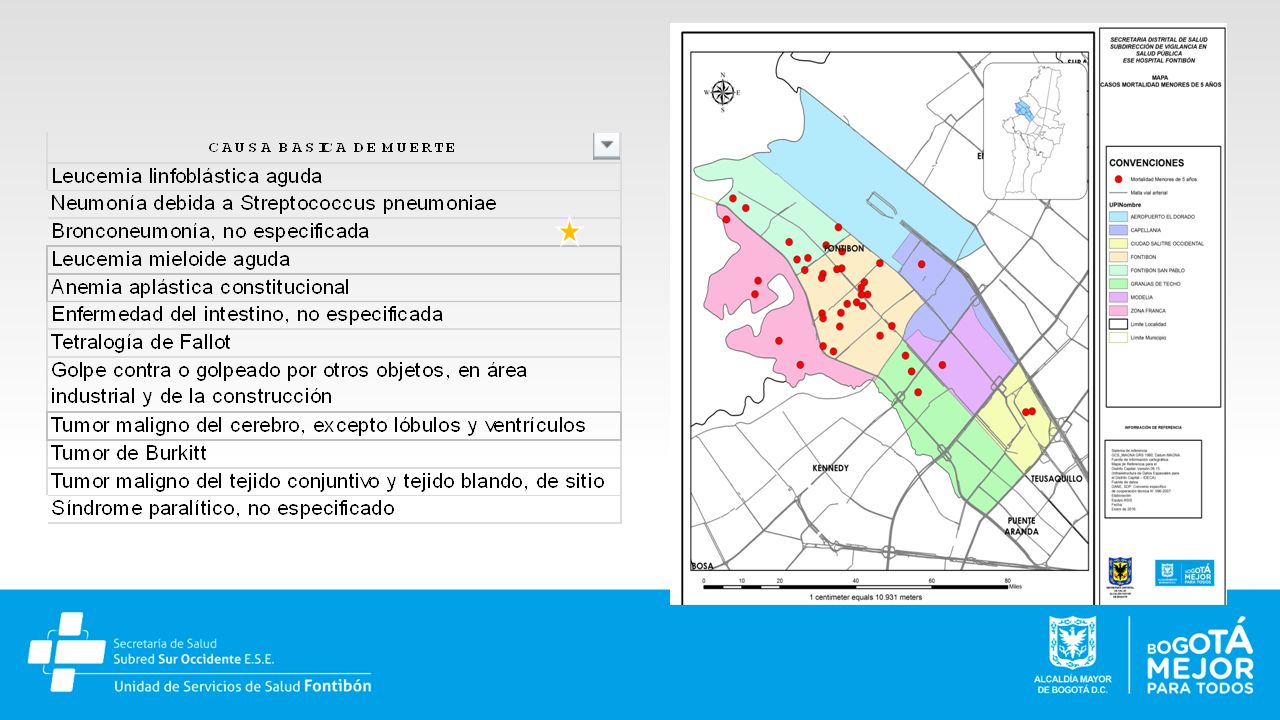Click the Limite Localidad legend box
The height and width of the screenshot is (720, 1280).
pyautogui.click(x=1117, y=324)
